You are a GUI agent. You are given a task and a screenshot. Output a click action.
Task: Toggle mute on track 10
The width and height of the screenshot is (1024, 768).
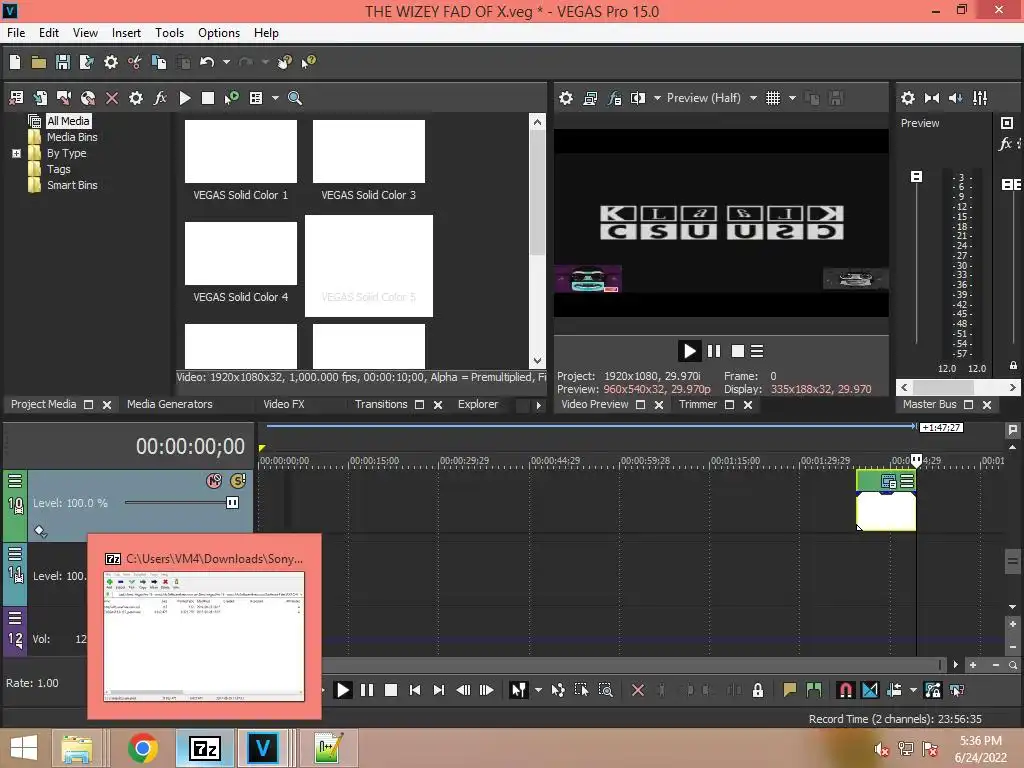(214, 481)
